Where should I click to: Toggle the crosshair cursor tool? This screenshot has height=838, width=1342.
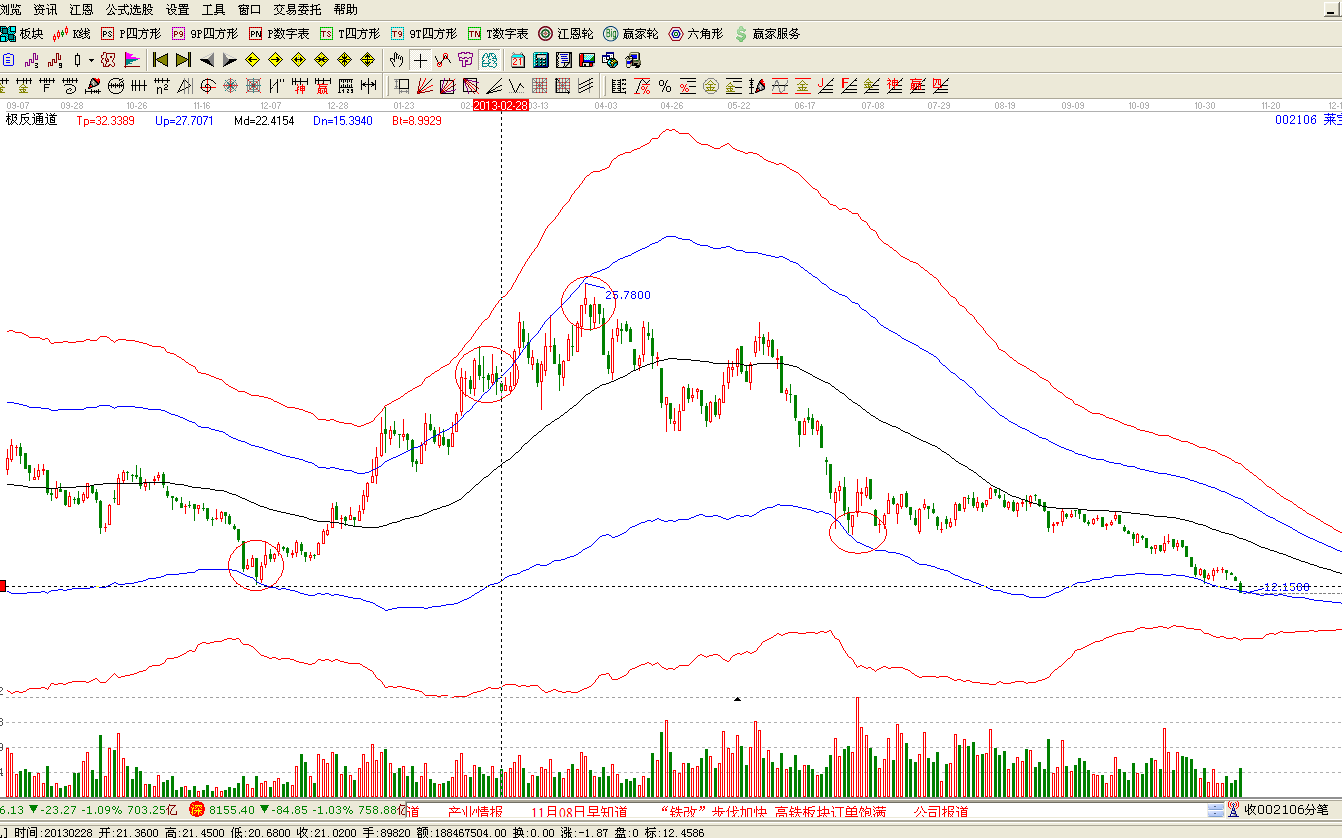421,60
